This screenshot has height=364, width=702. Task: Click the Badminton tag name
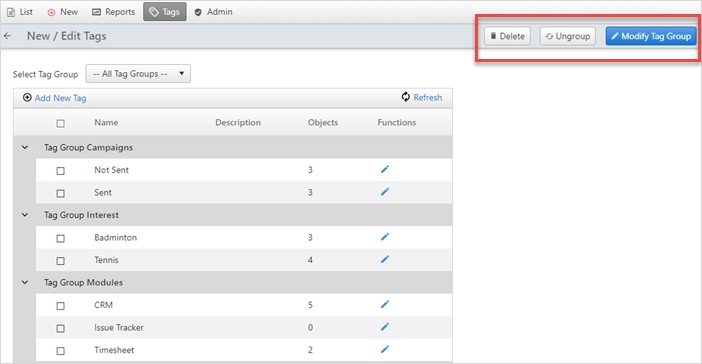[x=116, y=237]
